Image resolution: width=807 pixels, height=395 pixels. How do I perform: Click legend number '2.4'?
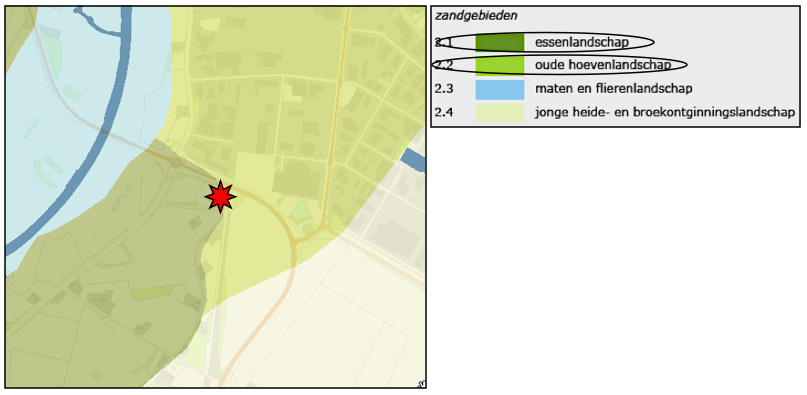pos(444,112)
